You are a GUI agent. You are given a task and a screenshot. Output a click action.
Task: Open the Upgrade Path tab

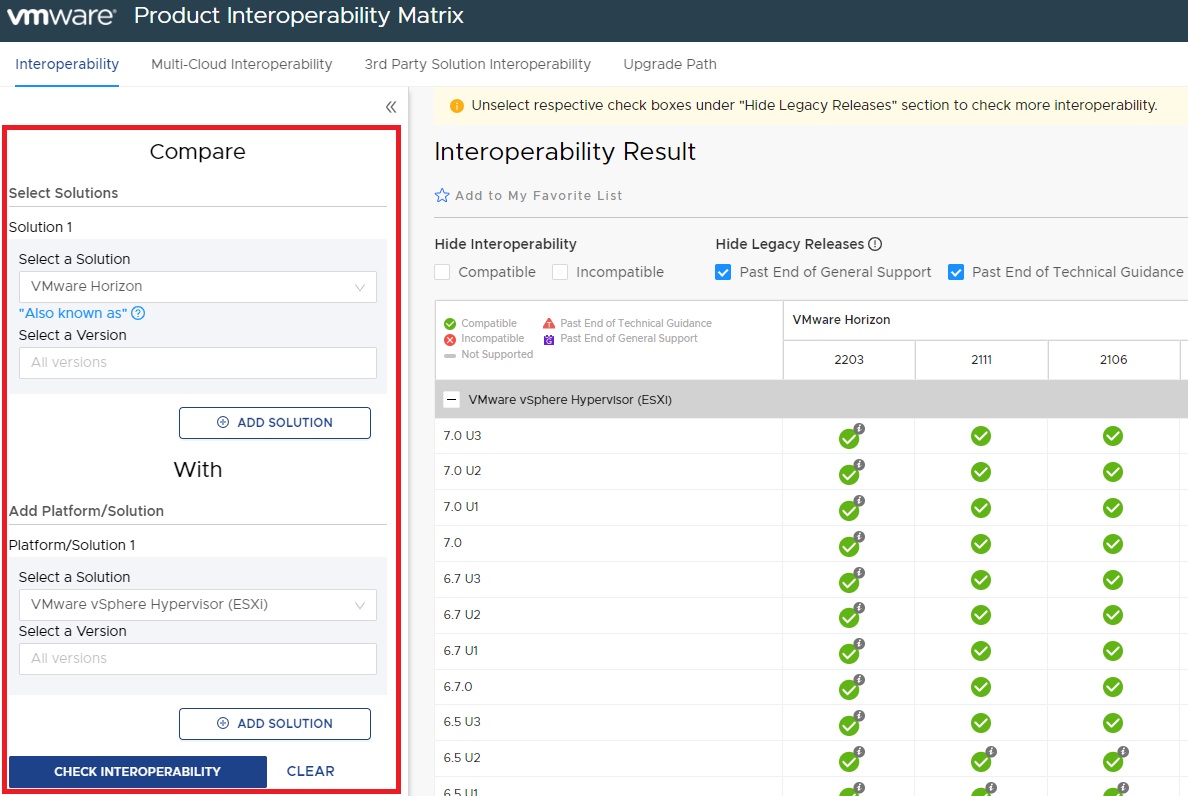pos(669,64)
